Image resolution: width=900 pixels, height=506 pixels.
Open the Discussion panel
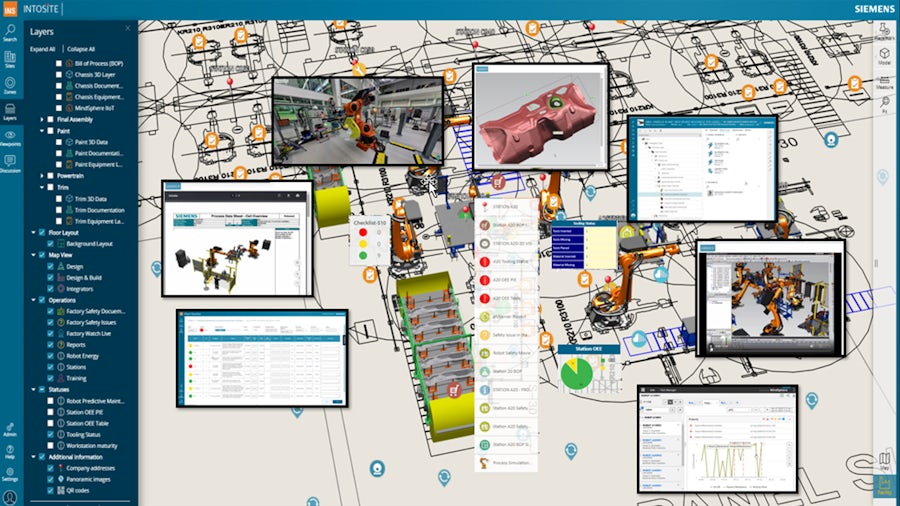pos(10,164)
